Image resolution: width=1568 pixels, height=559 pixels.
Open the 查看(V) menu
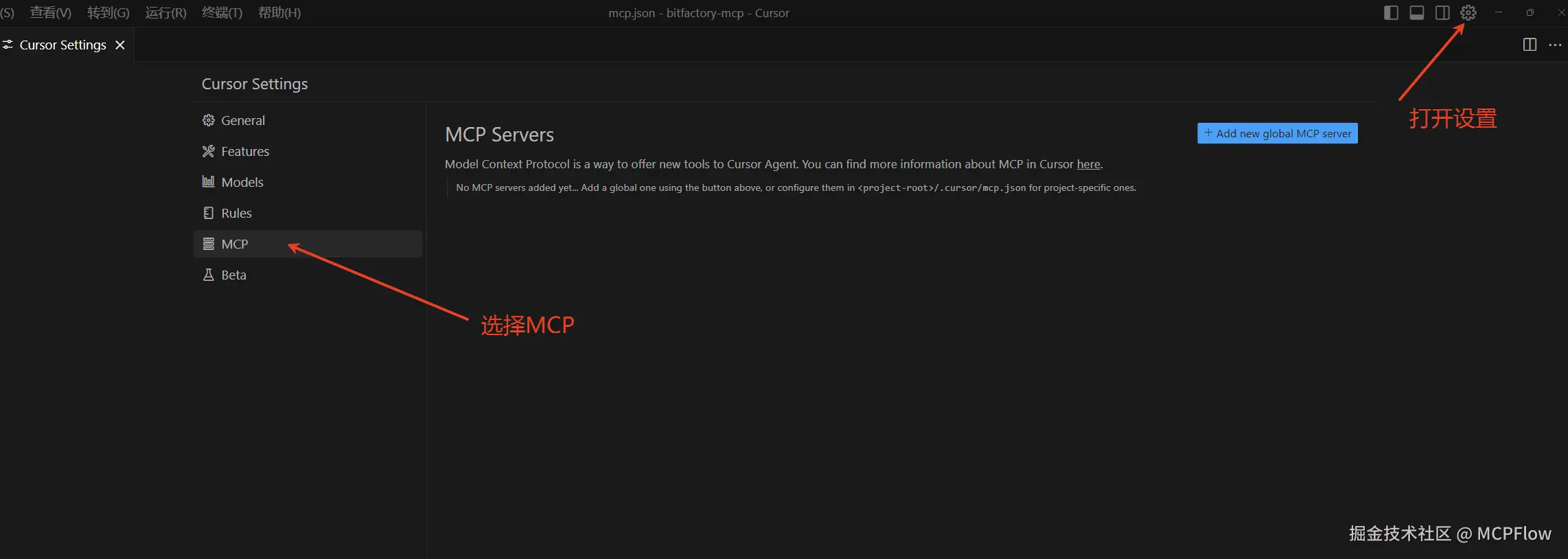click(x=50, y=13)
